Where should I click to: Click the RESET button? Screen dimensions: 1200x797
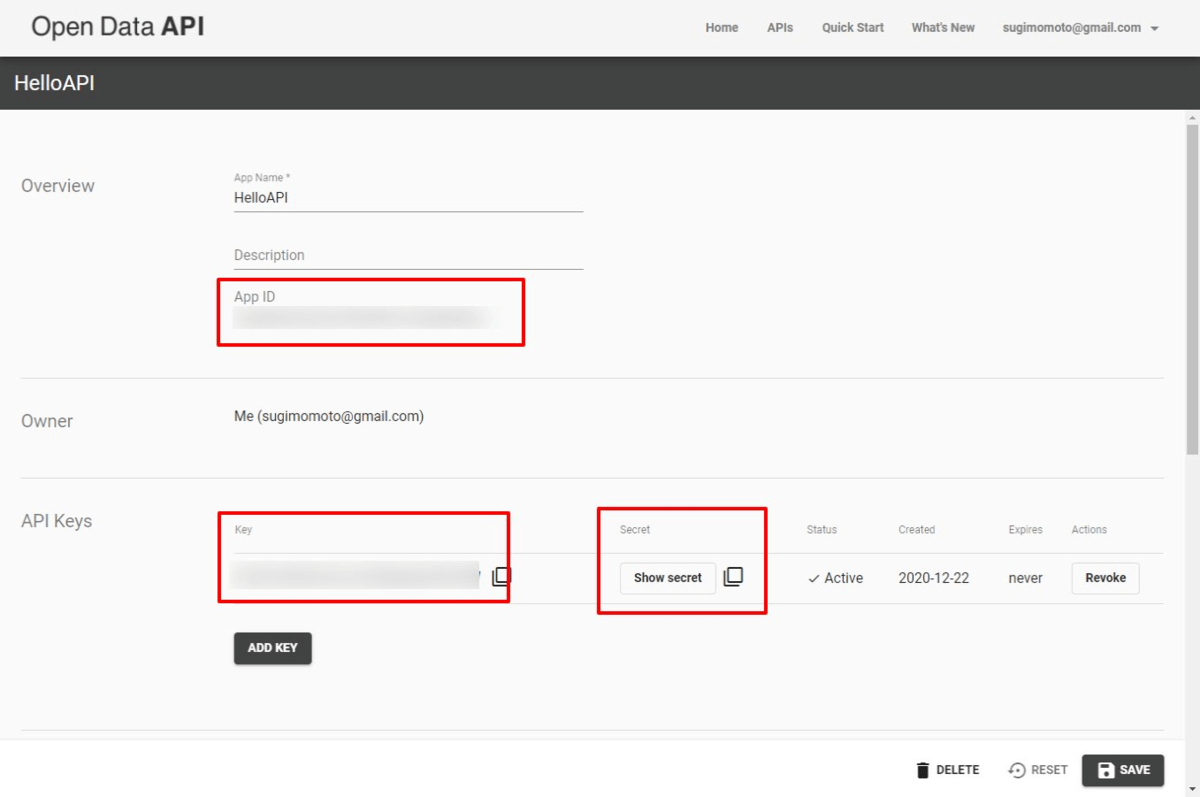pyautogui.click(x=1038, y=770)
